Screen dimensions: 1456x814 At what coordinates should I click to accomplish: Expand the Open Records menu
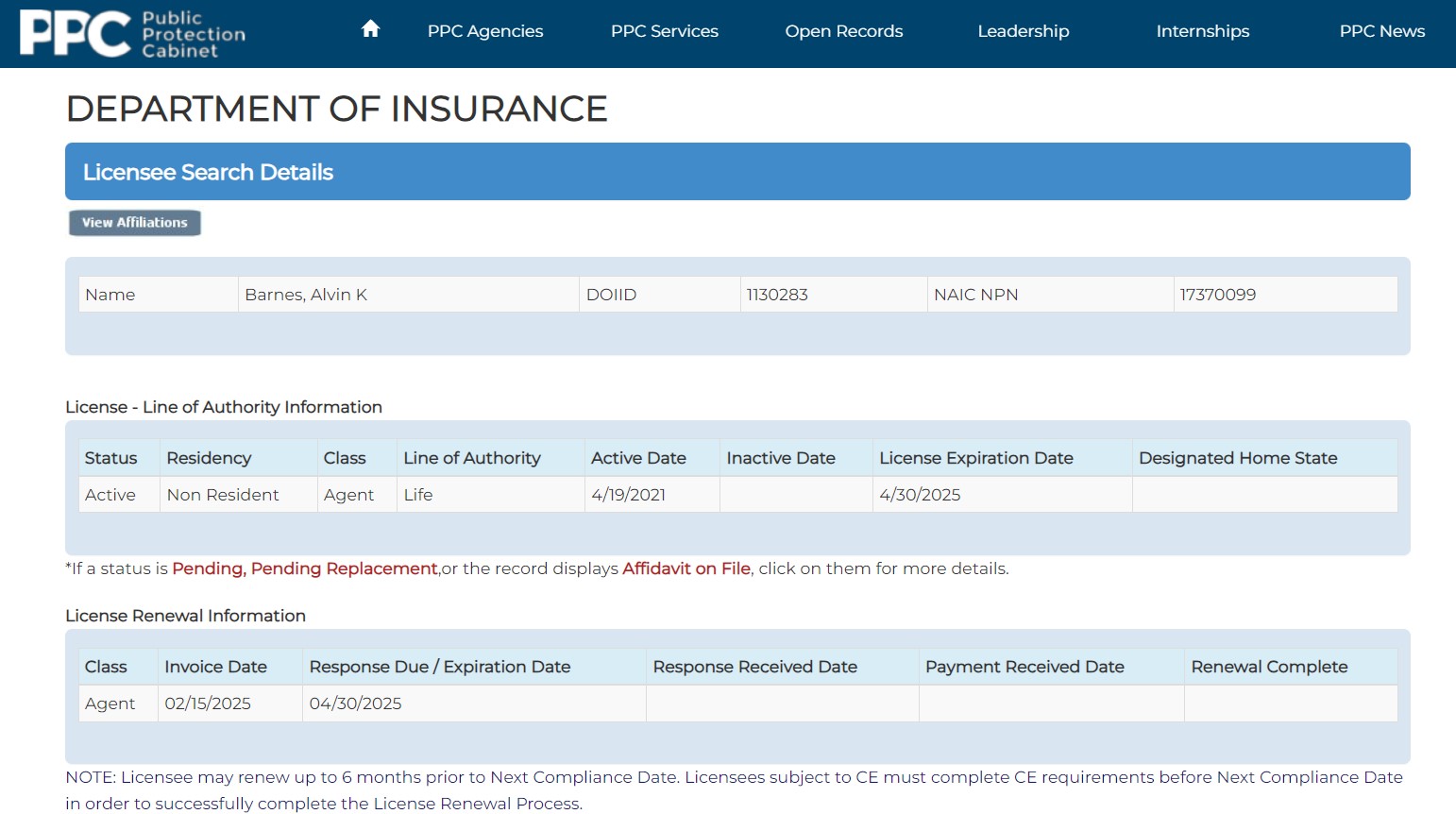843,31
